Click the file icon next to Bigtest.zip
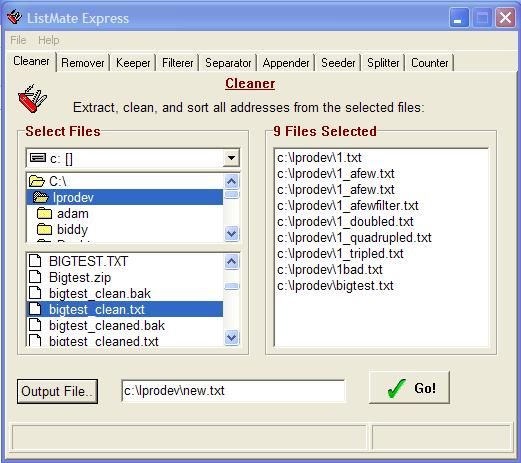The height and width of the screenshot is (463, 521). [x=35, y=277]
